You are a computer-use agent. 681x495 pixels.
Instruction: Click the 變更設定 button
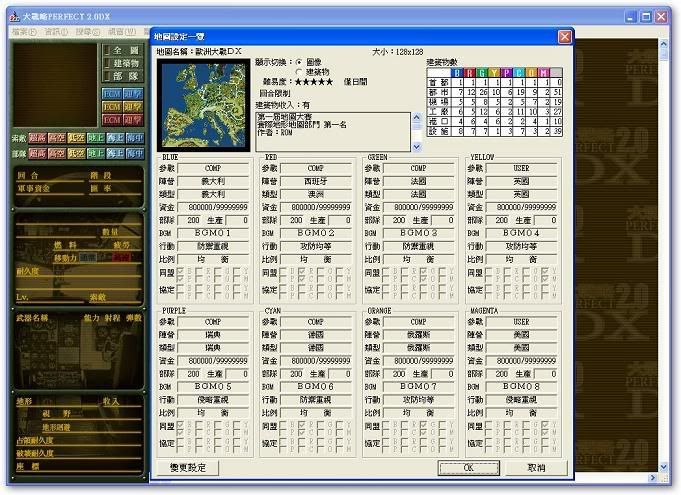[188, 468]
